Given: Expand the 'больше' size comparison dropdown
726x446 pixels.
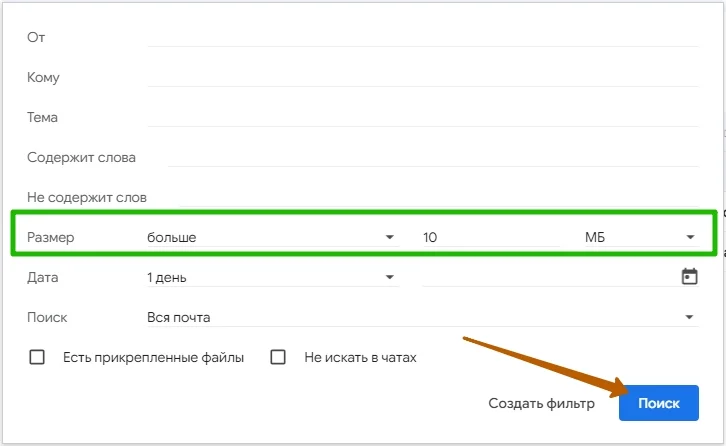Looking at the screenshot, I should click(270, 238).
